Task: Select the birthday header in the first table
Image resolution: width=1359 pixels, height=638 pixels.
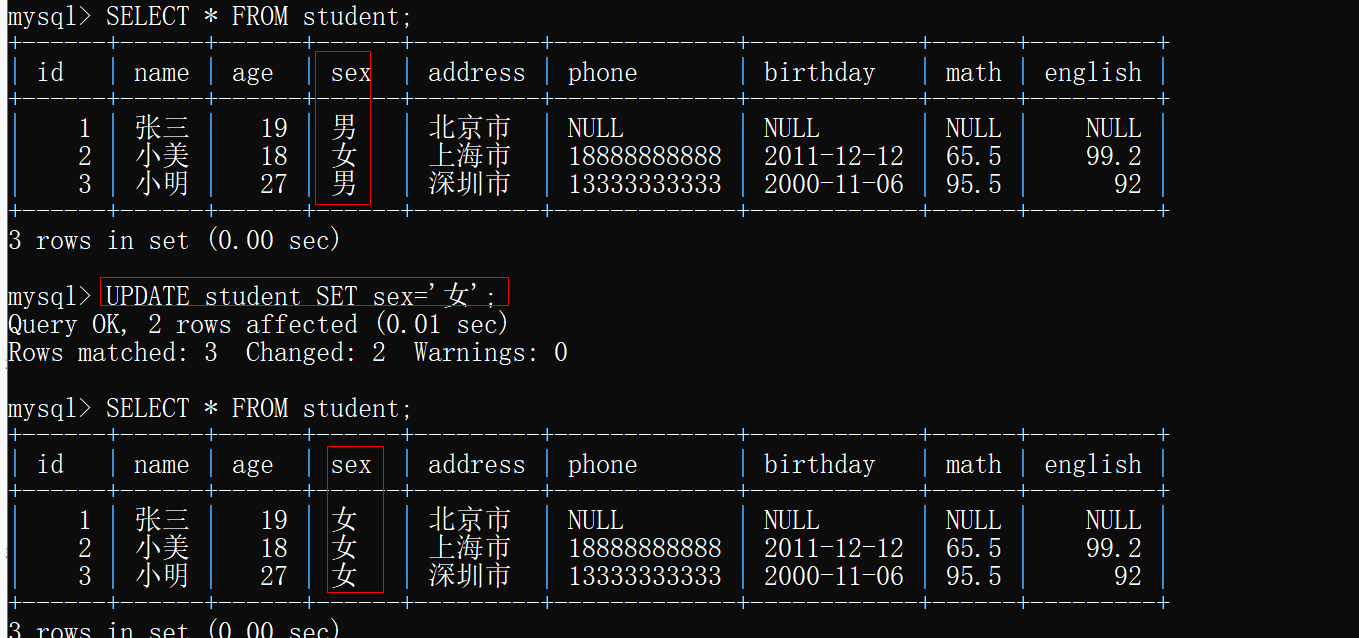Action: 819,73
